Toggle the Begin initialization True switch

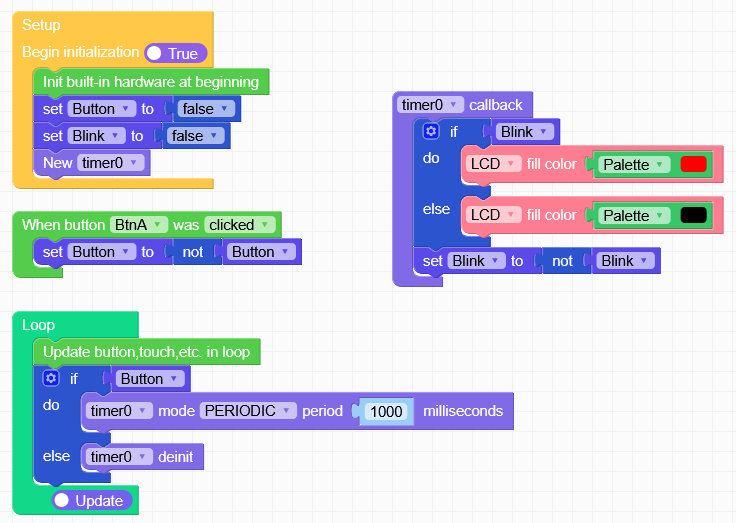click(175, 53)
